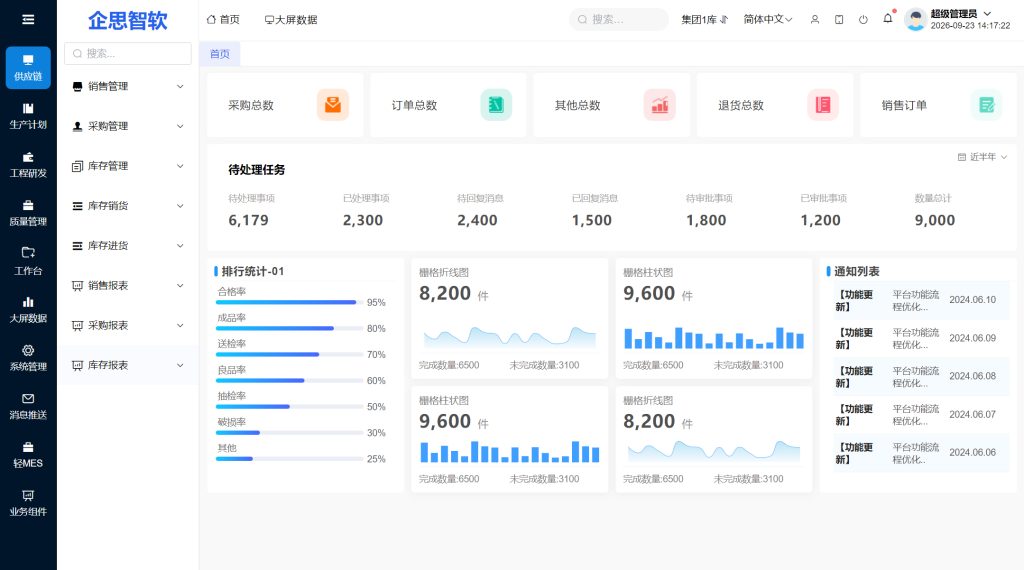Click the 破损率 30% progress bar
This screenshot has height=570, width=1024.
click(x=290, y=433)
